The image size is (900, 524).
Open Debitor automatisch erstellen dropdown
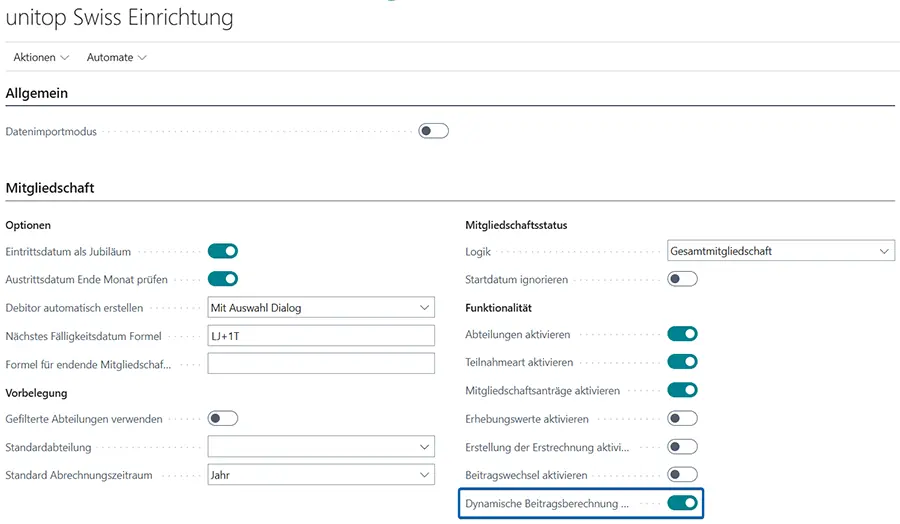[x=321, y=307]
